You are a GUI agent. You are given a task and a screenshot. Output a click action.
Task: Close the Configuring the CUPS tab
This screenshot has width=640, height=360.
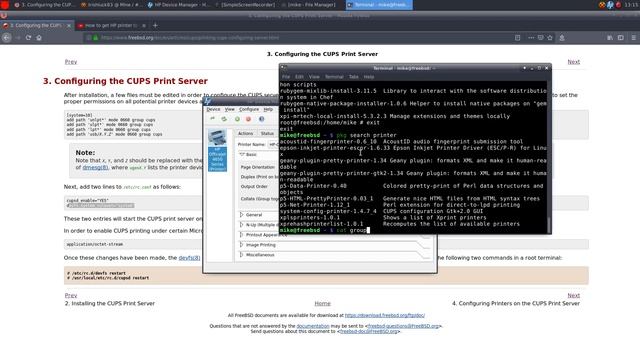(x=69, y=25)
